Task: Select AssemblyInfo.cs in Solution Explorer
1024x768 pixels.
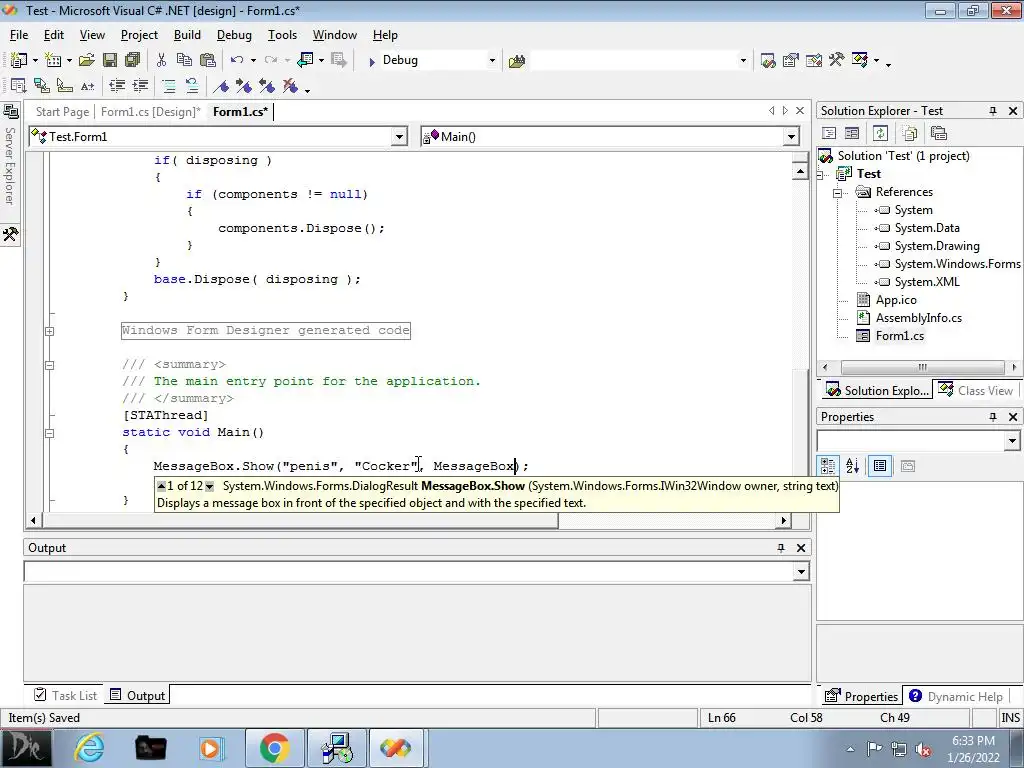Action: [x=918, y=318]
